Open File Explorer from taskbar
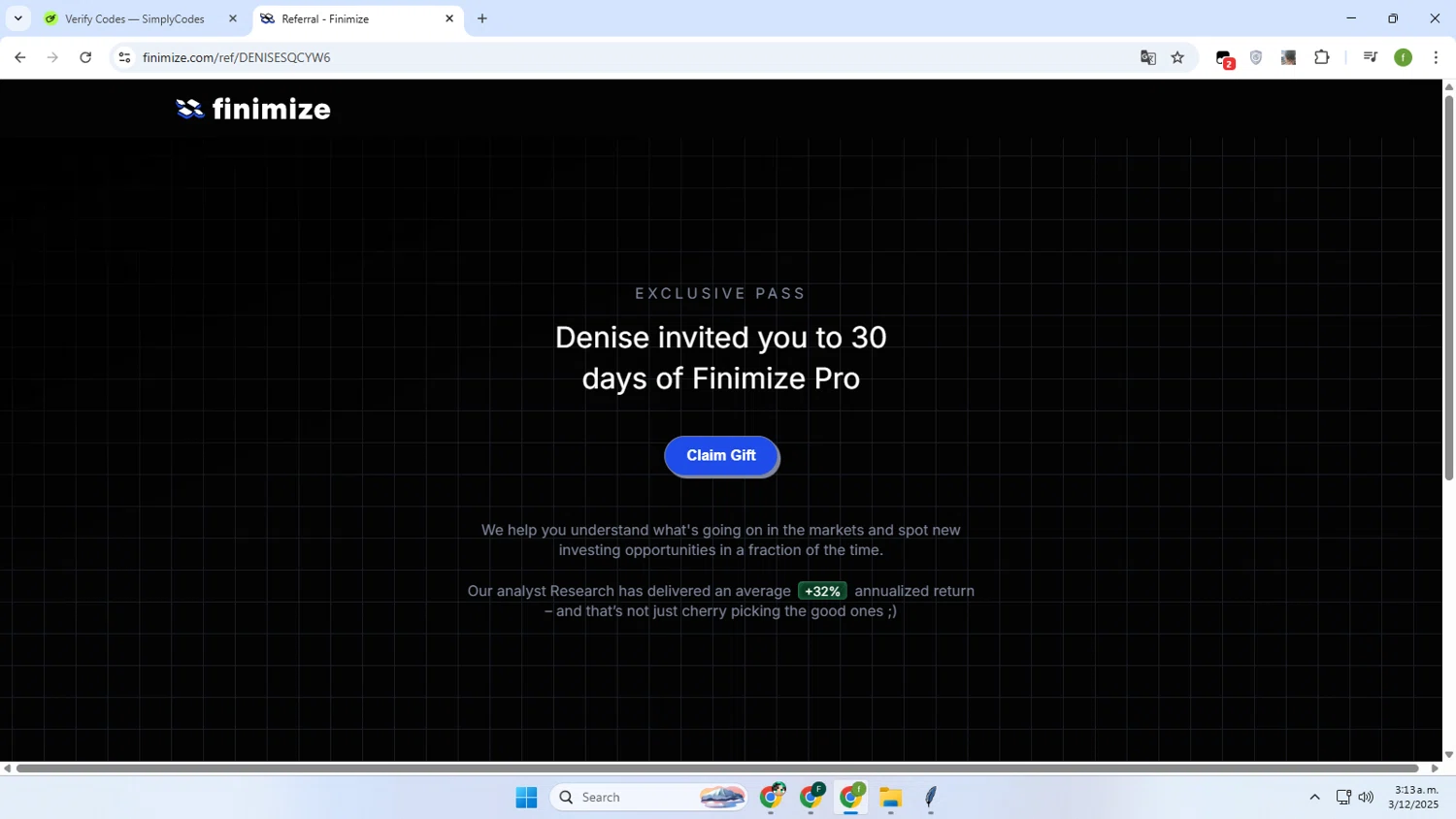1456x819 pixels. coord(891,798)
